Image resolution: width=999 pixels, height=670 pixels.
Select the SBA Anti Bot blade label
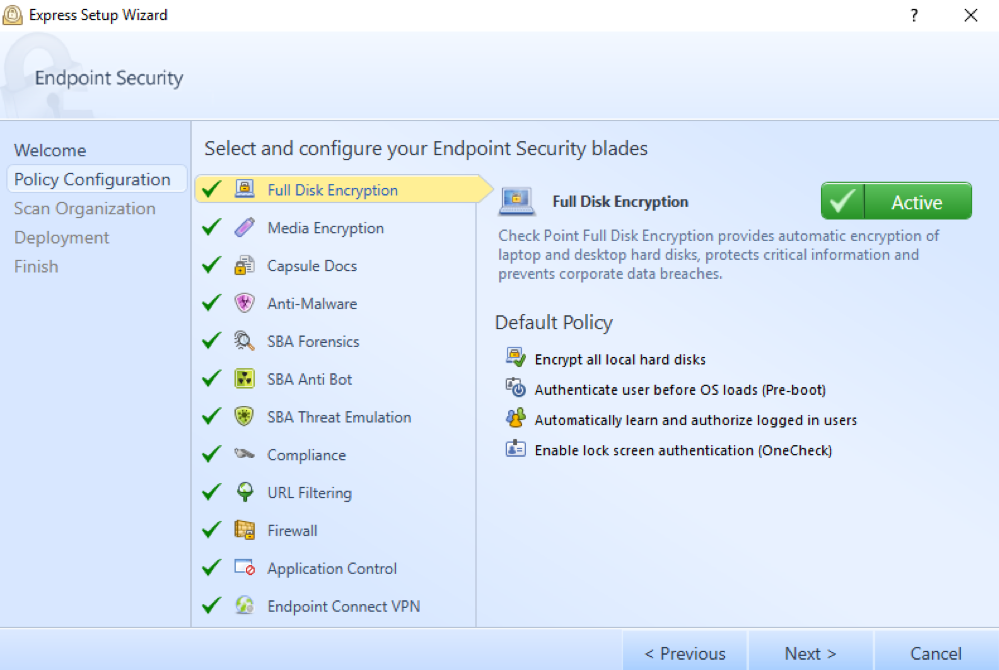tap(310, 379)
